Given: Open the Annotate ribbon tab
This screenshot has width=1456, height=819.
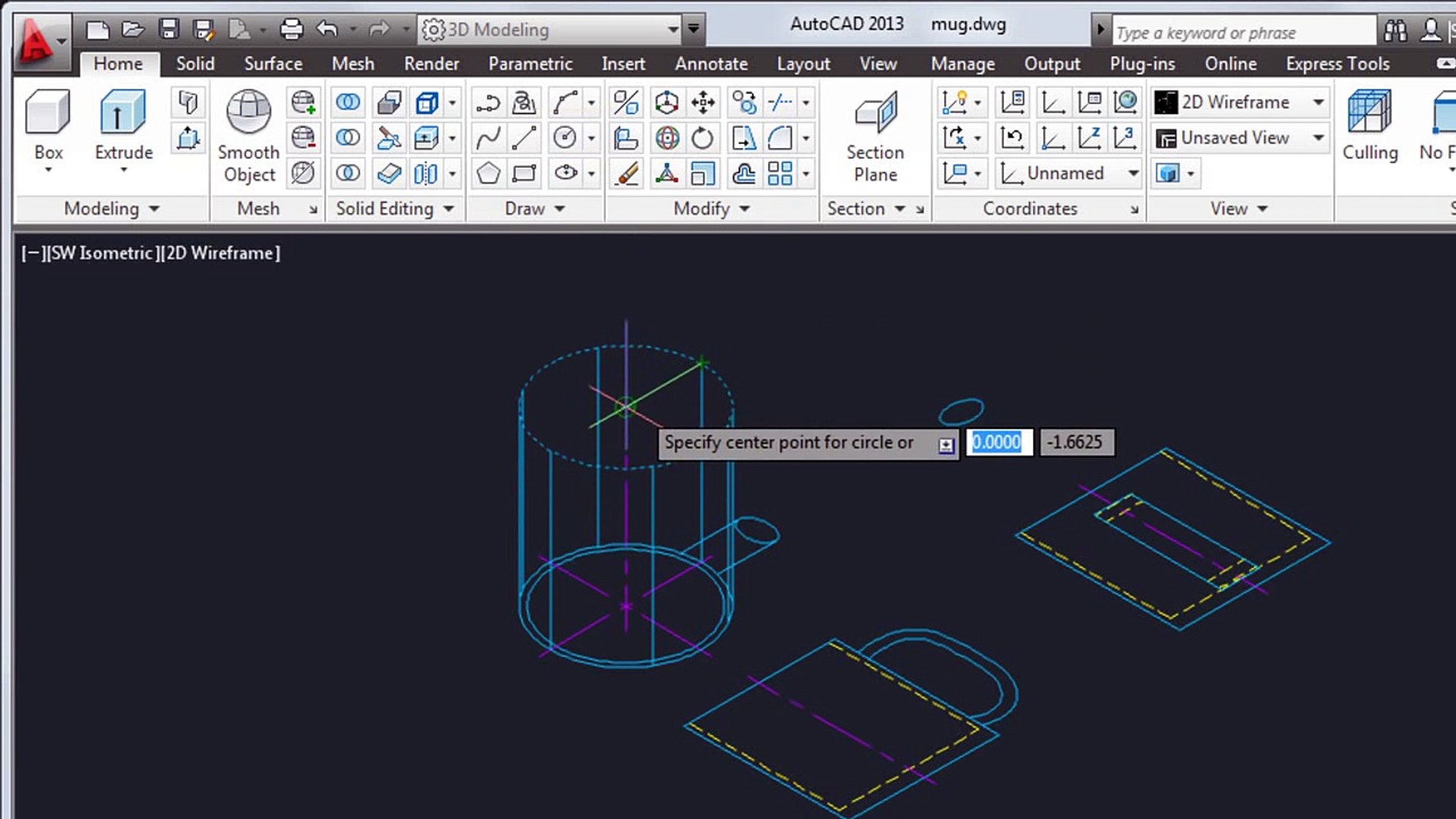Looking at the screenshot, I should click(711, 64).
